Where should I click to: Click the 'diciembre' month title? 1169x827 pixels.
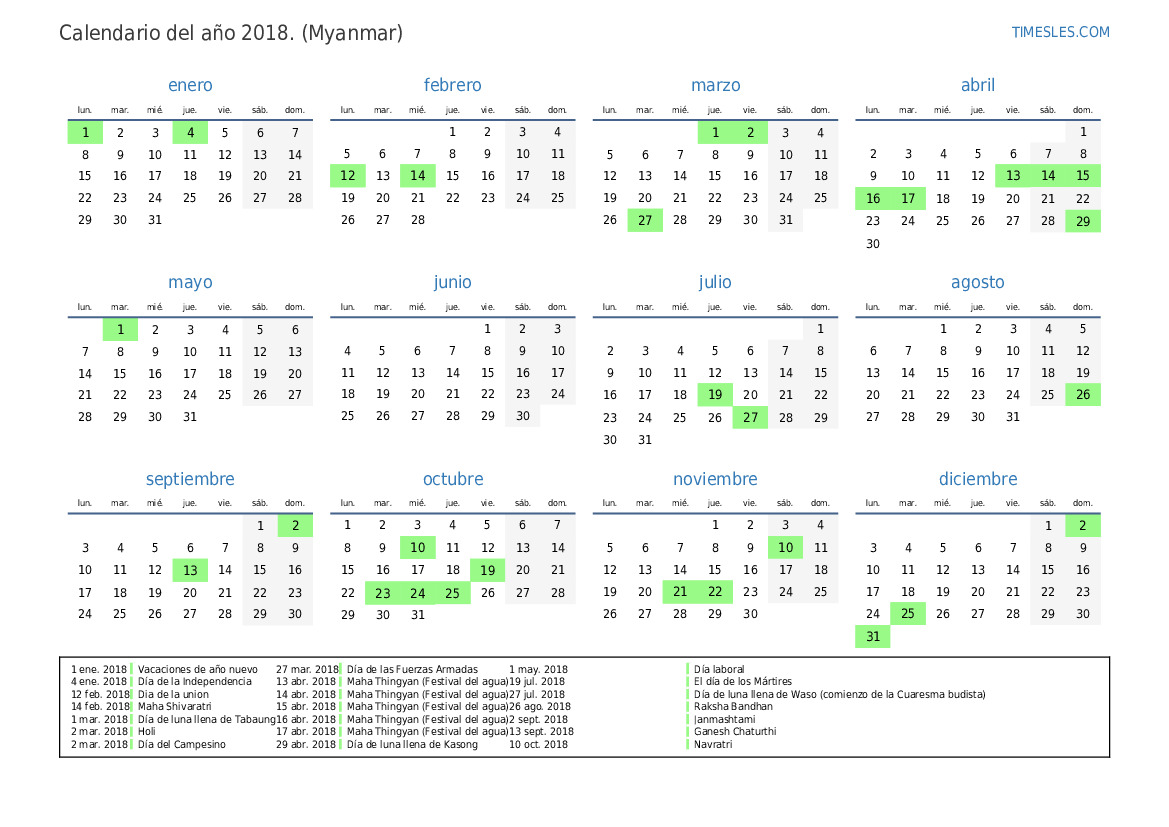coord(977,479)
